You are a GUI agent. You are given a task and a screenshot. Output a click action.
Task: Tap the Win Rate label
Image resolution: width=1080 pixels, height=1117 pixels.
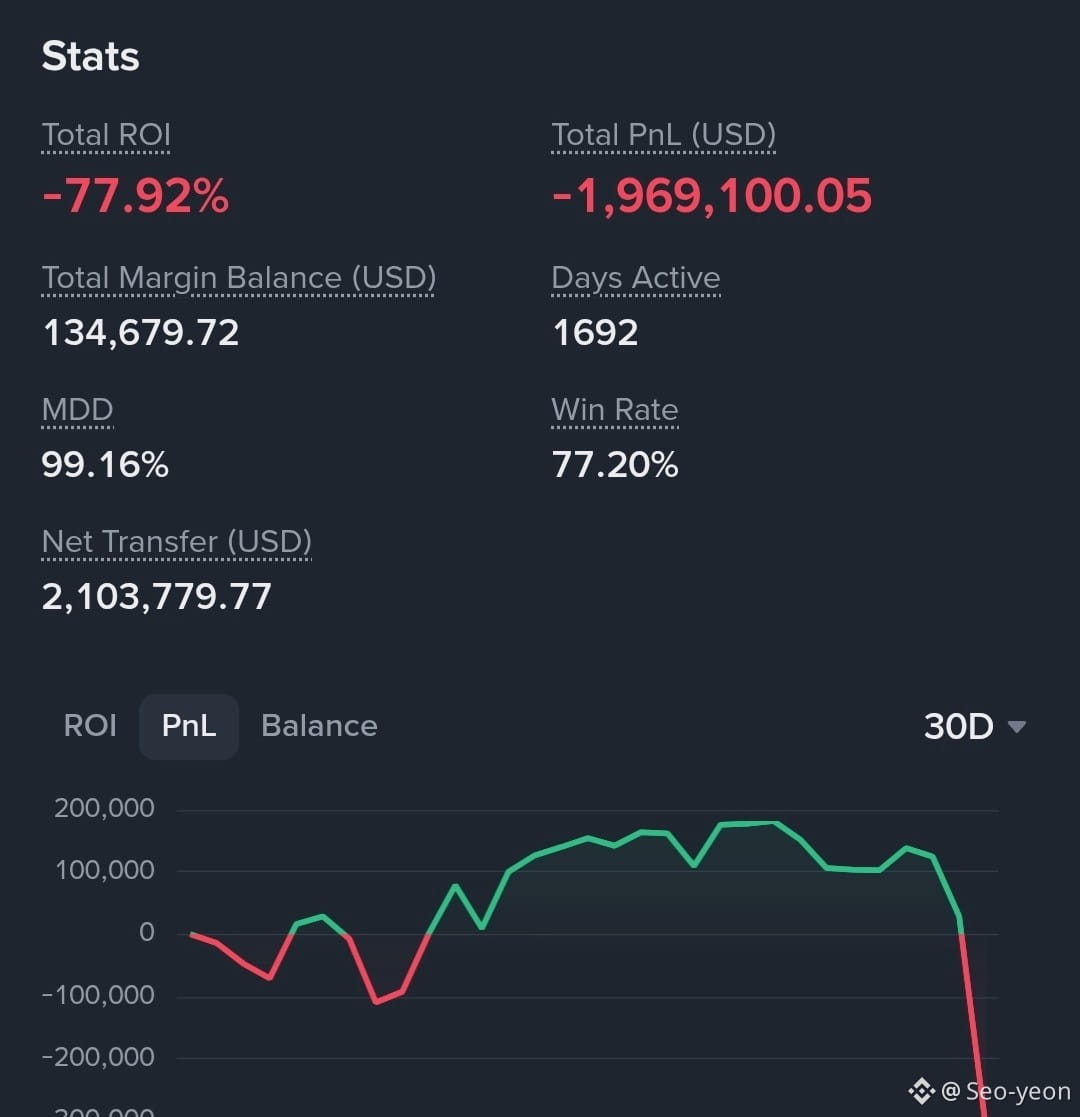click(615, 410)
